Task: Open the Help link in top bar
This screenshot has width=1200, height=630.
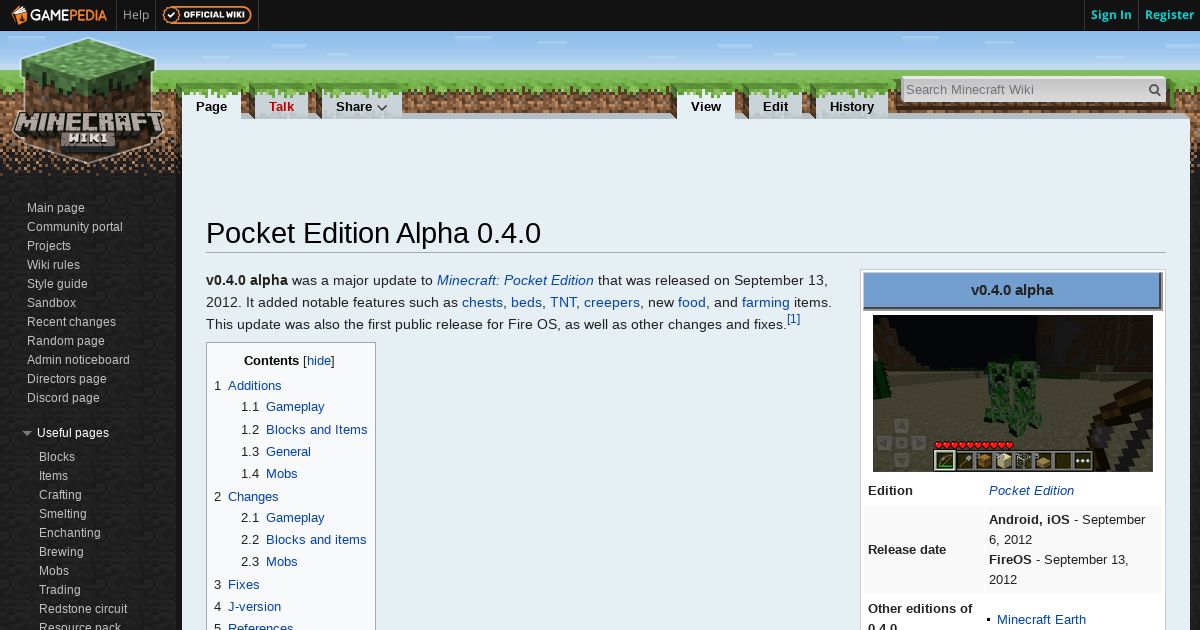Action: tap(136, 15)
